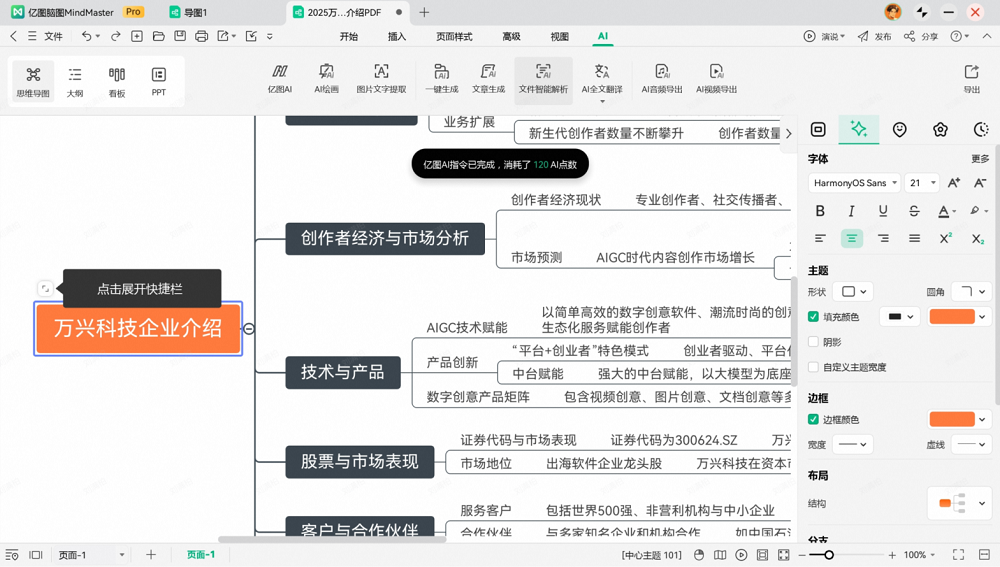
Task: Select the 文件智能解析 tool
Action: [x=543, y=79]
